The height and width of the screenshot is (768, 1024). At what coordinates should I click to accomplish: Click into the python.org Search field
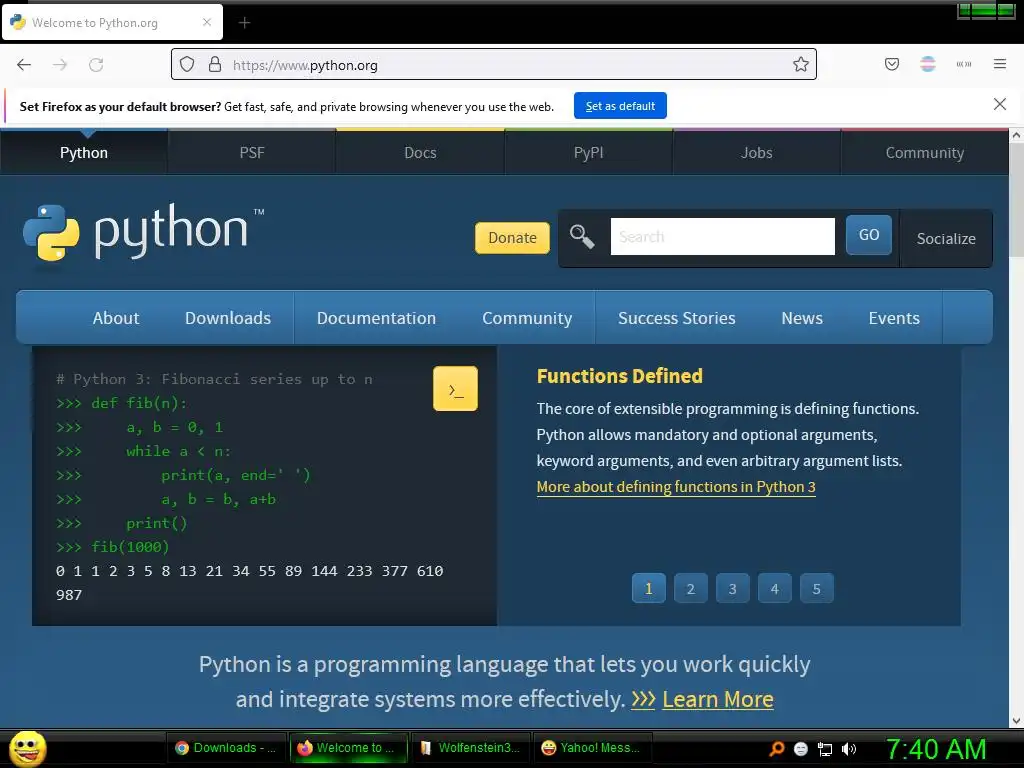point(722,236)
